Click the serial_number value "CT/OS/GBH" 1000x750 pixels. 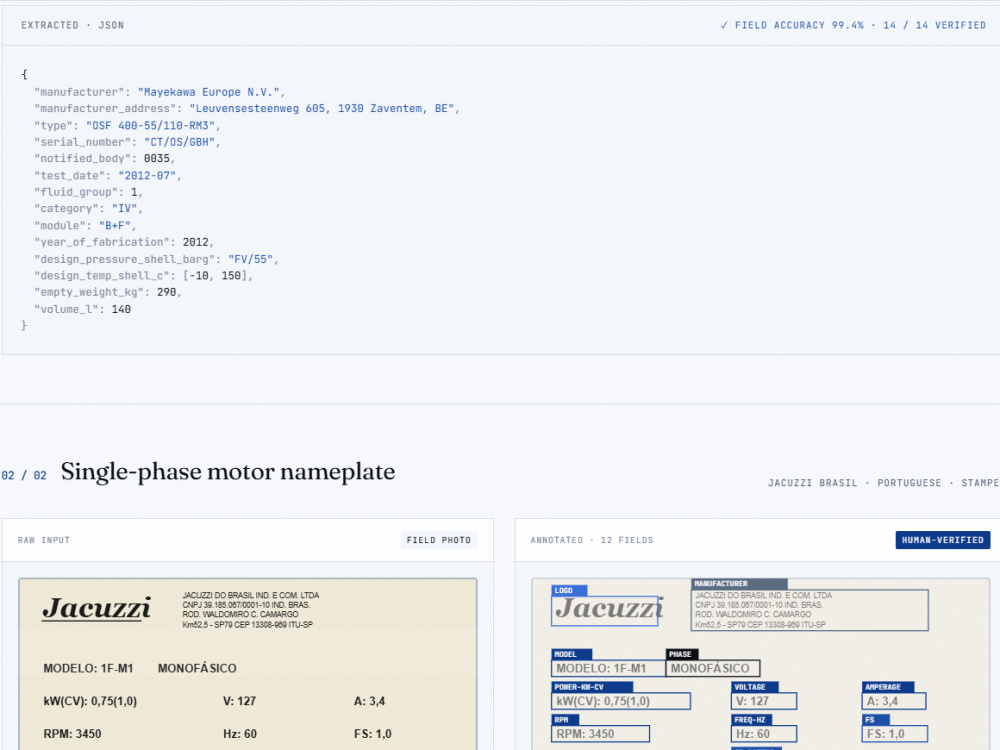click(x=179, y=142)
